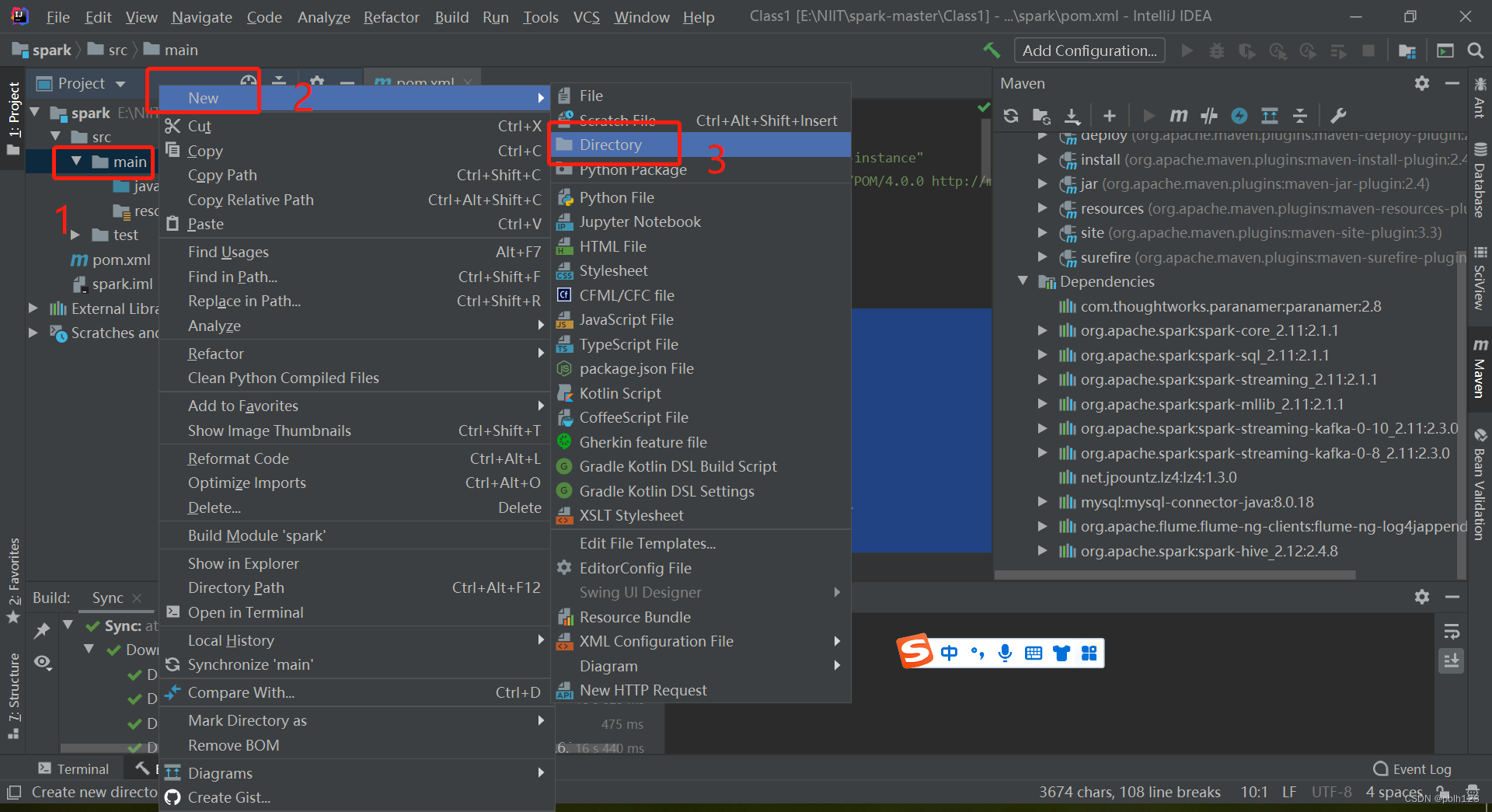Click the Sogou microphone voice input icon
This screenshot has height=812, width=1492.
(x=1005, y=653)
